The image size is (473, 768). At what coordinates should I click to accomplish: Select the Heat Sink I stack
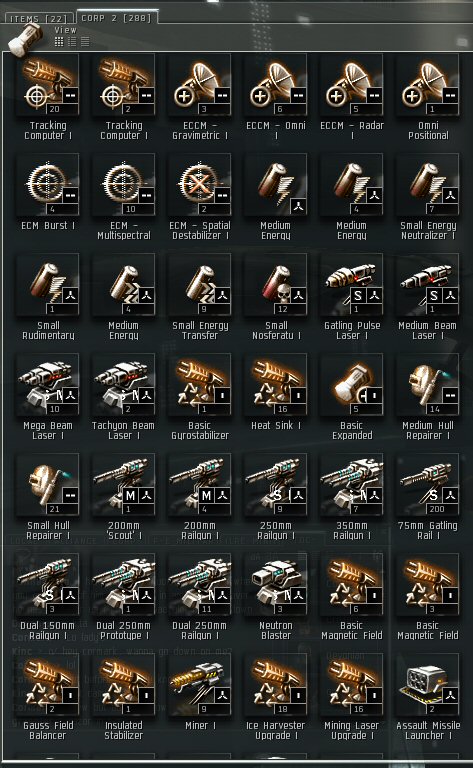click(276, 385)
